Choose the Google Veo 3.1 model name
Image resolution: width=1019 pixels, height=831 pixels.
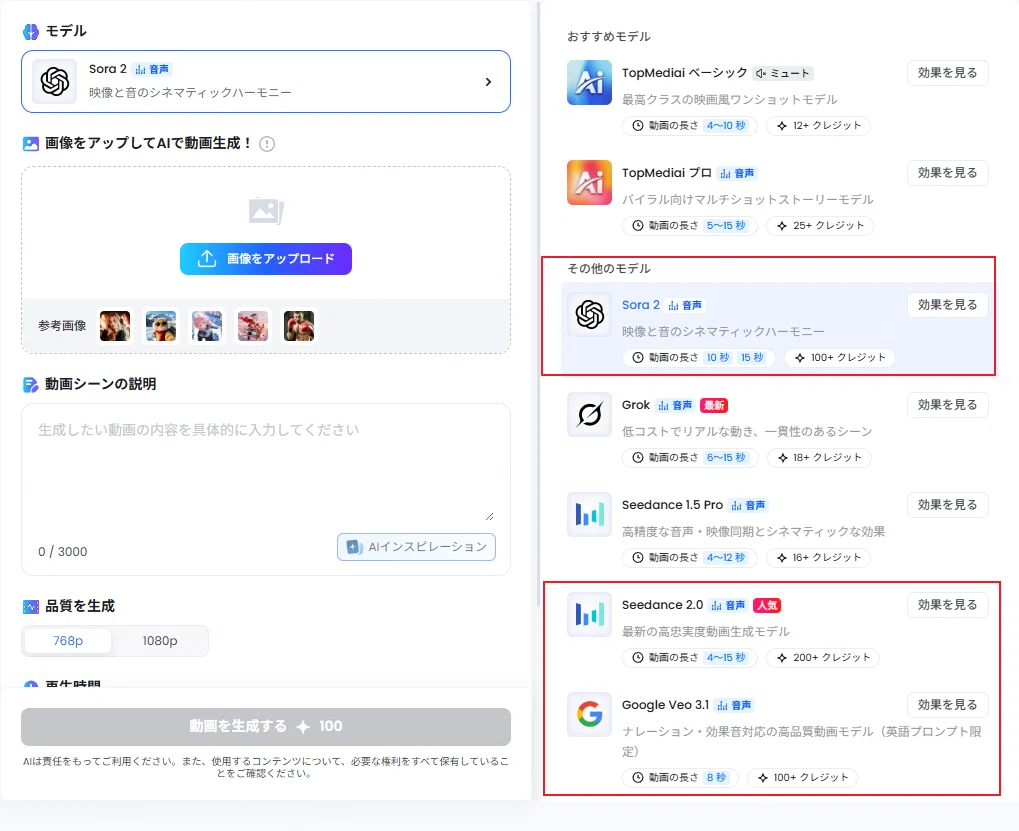coord(665,705)
